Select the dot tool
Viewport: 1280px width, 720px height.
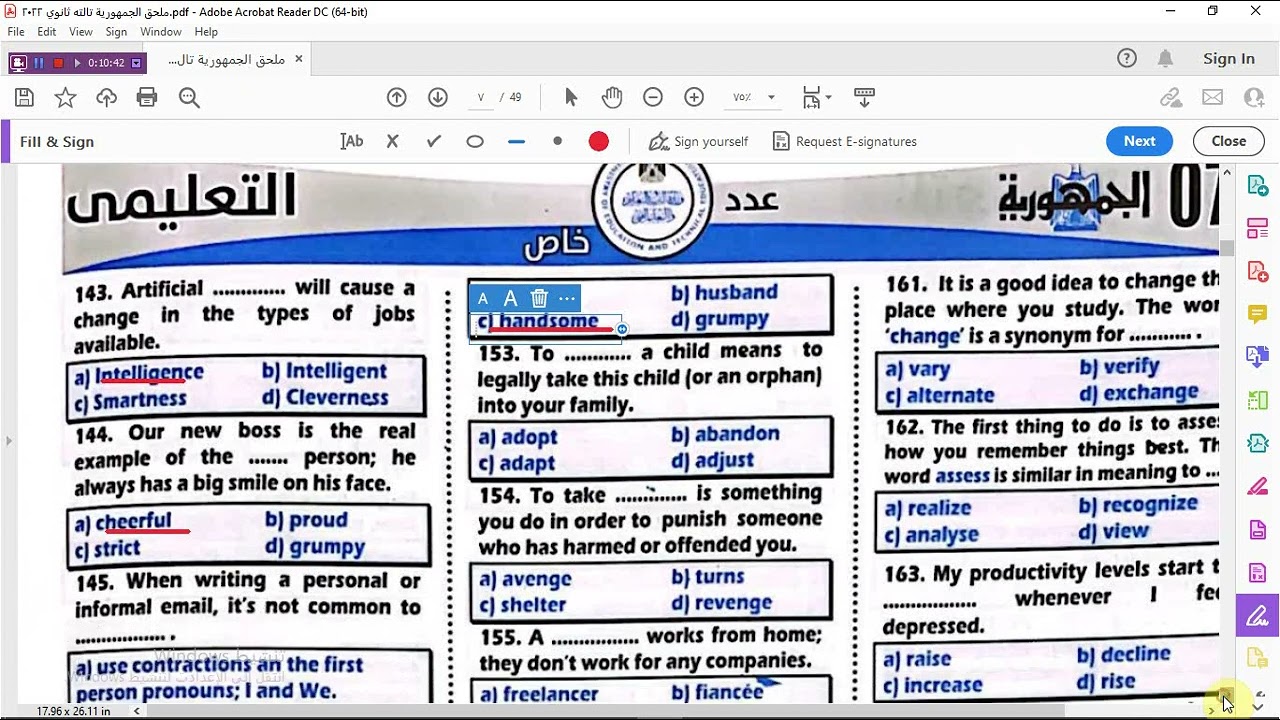tap(558, 141)
